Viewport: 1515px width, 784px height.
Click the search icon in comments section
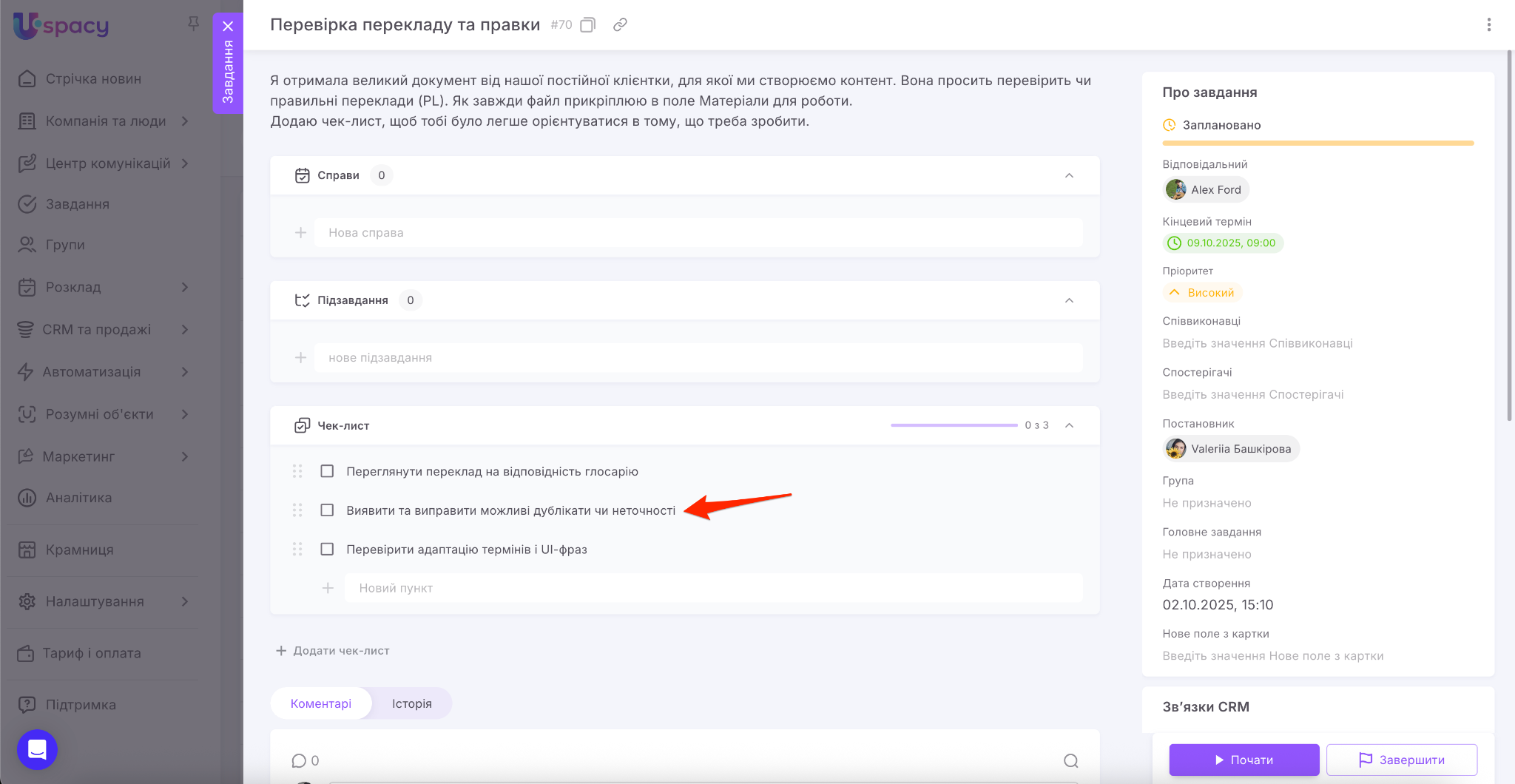[x=1070, y=760]
